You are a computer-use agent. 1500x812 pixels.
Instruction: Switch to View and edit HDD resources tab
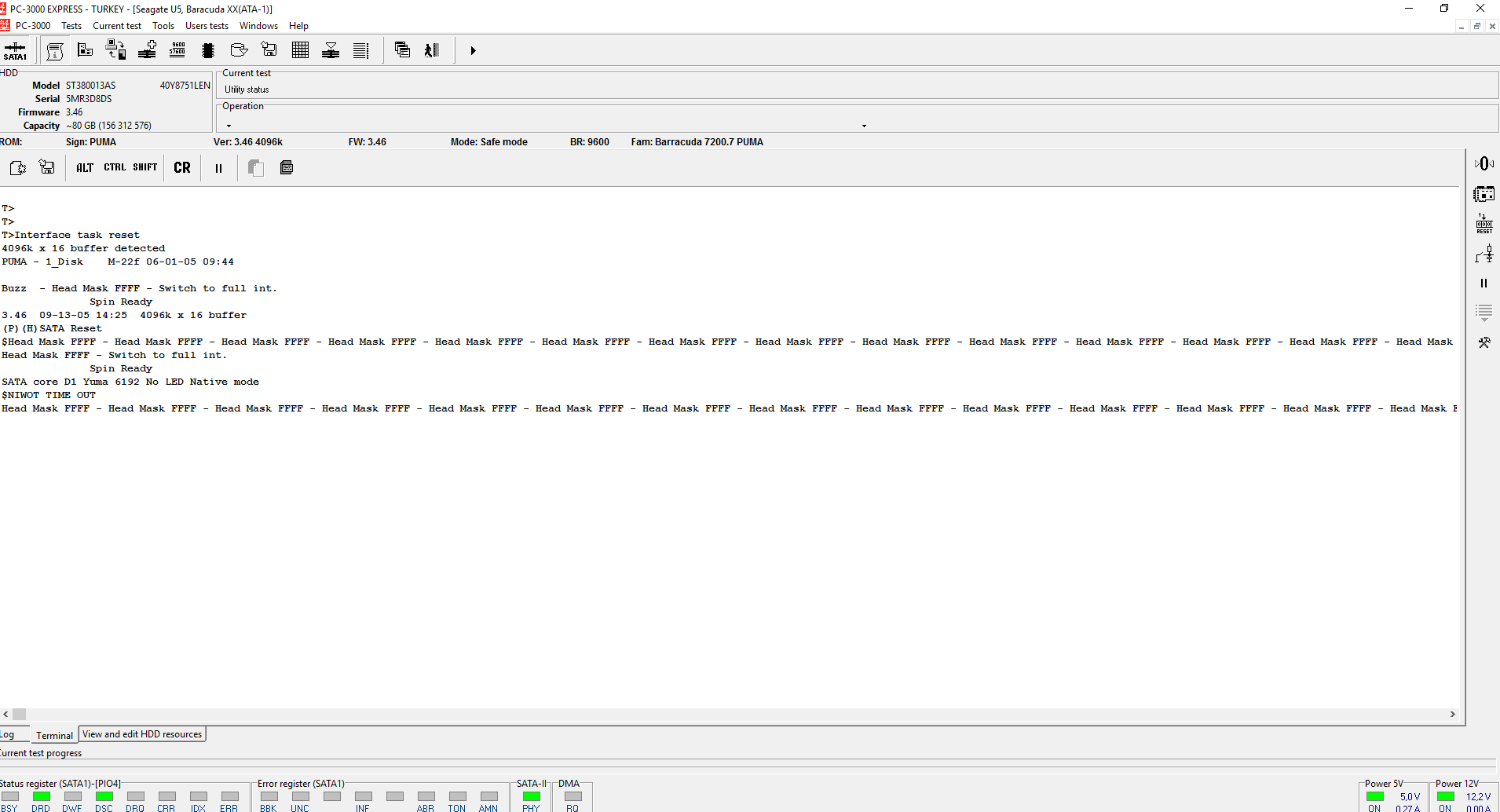(x=142, y=734)
